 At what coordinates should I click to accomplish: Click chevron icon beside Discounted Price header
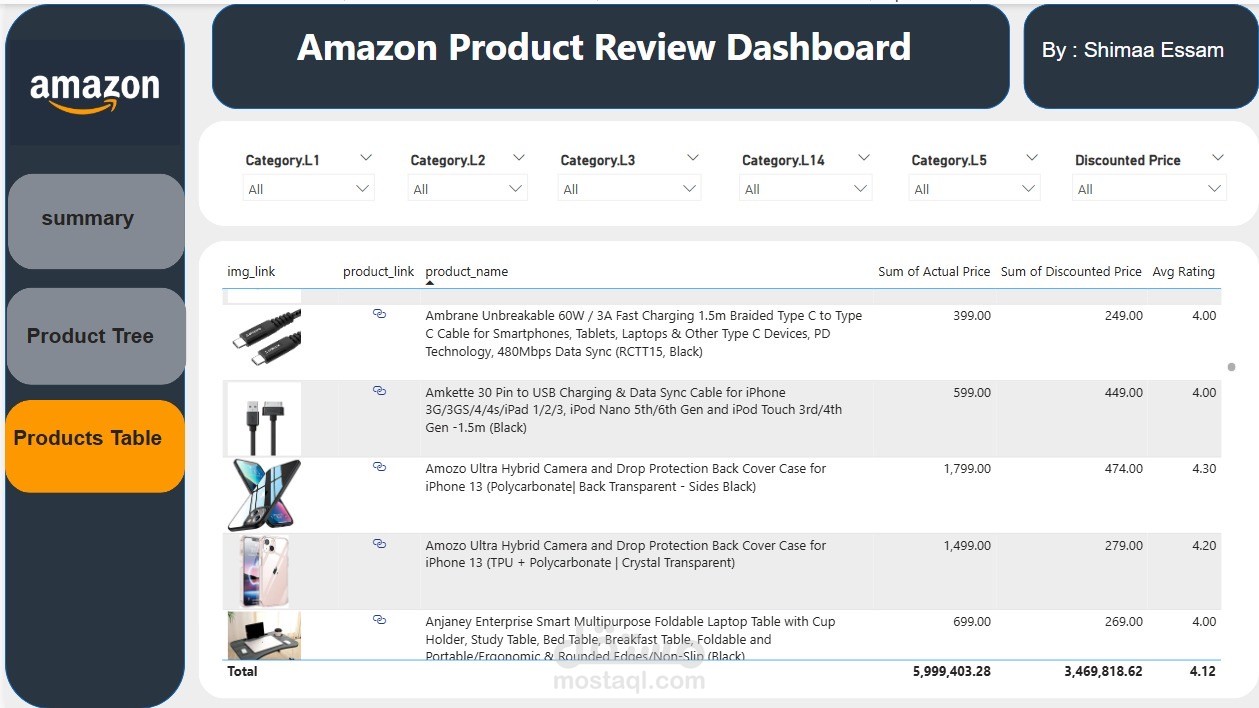1217,158
